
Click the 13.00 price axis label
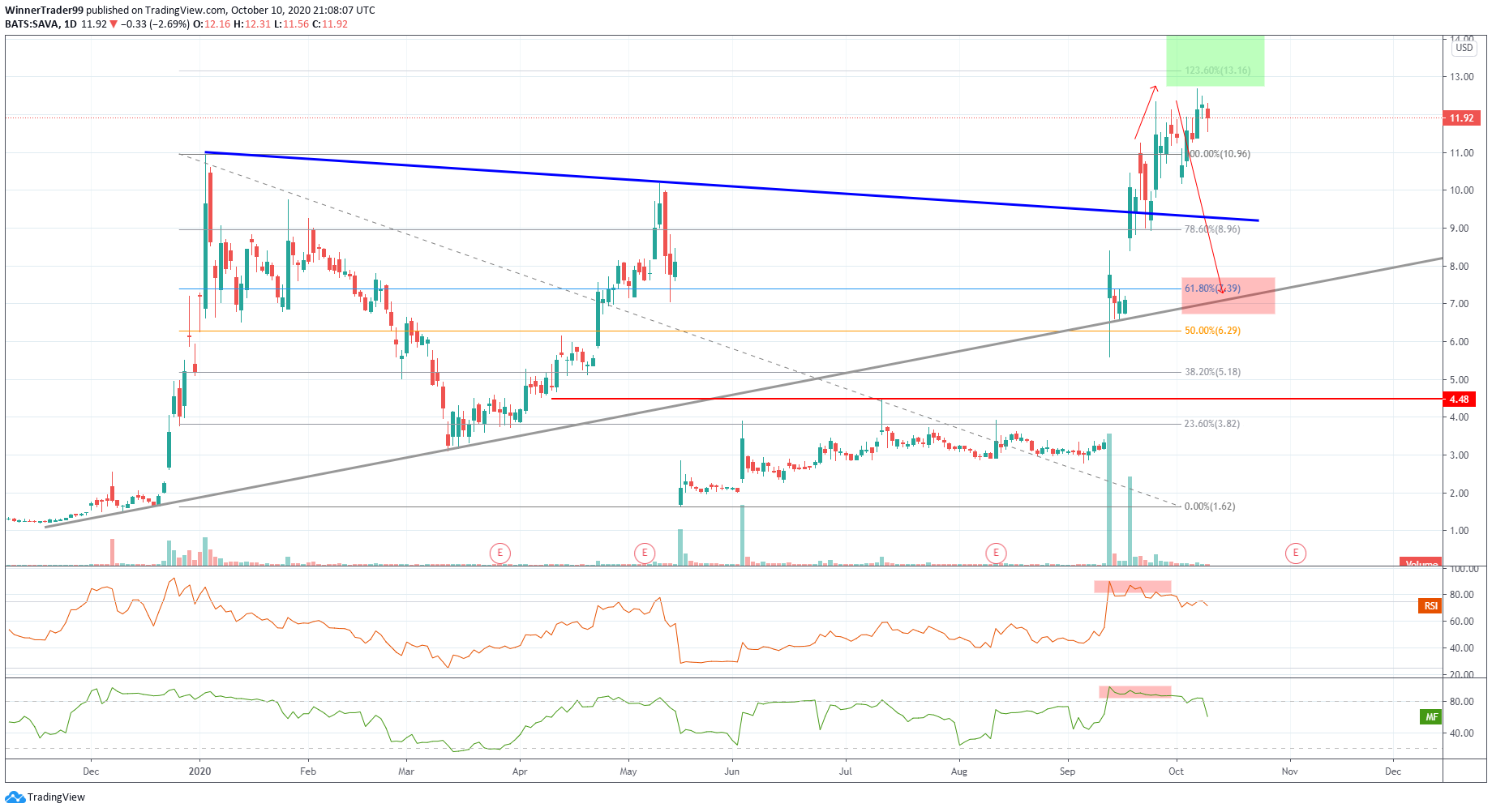1463,77
